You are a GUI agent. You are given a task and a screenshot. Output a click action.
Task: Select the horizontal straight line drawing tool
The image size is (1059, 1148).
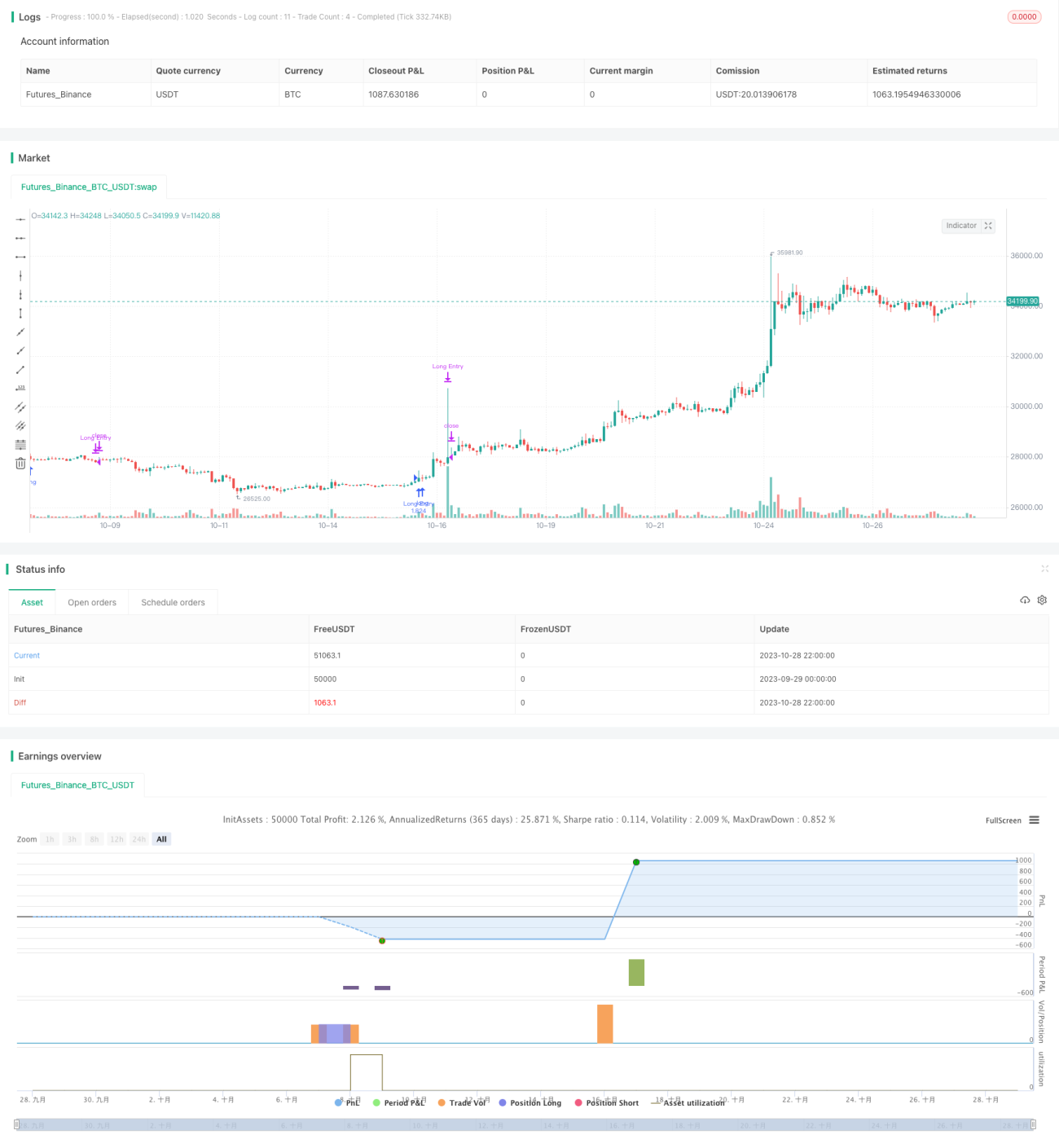tap(20, 220)
